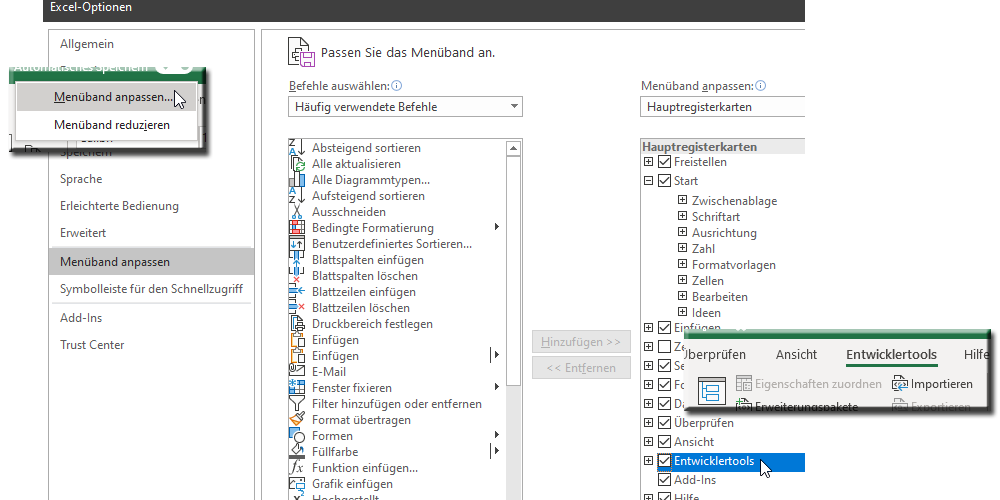
Task: Click the Hinzufügen >> button
Action: tap(581, 342)
